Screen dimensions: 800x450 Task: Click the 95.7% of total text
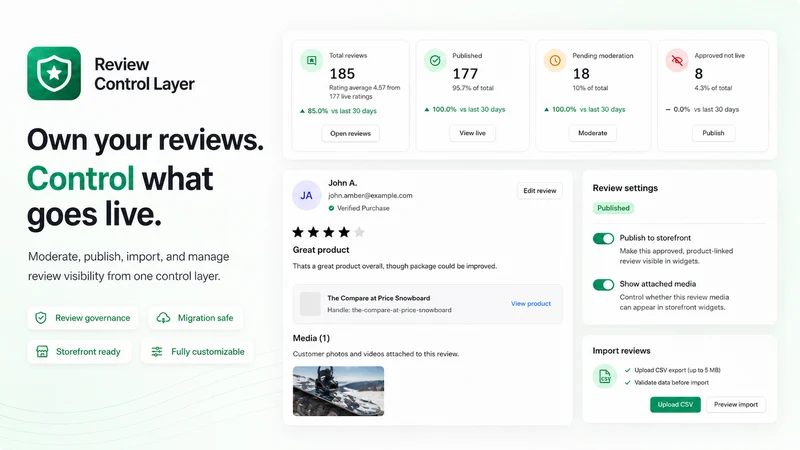point(473,88)
